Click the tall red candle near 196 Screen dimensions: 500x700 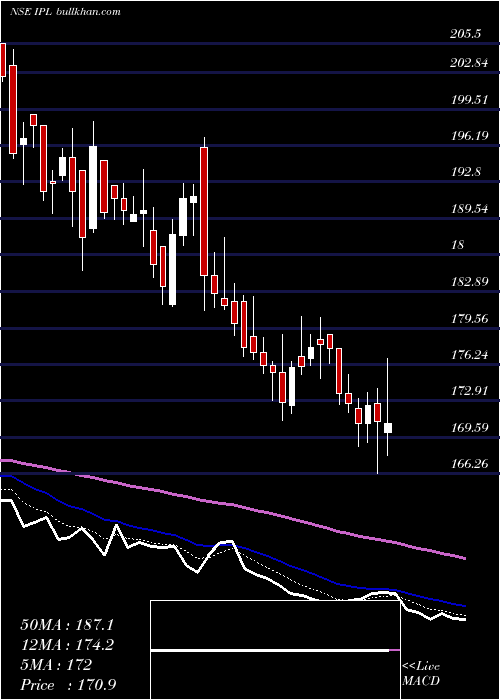204,211
